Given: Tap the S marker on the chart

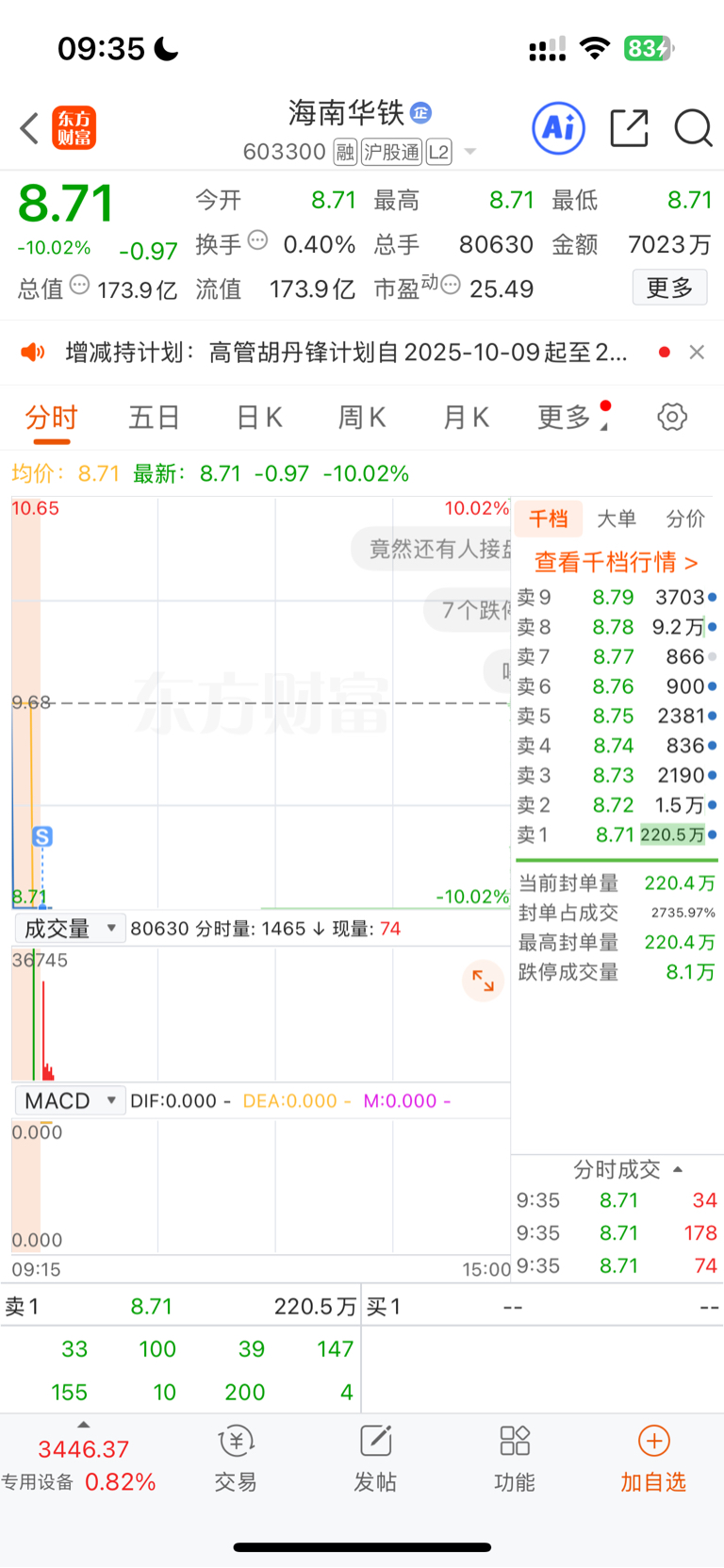Looking at the screenshot, I should pos(42,836).
